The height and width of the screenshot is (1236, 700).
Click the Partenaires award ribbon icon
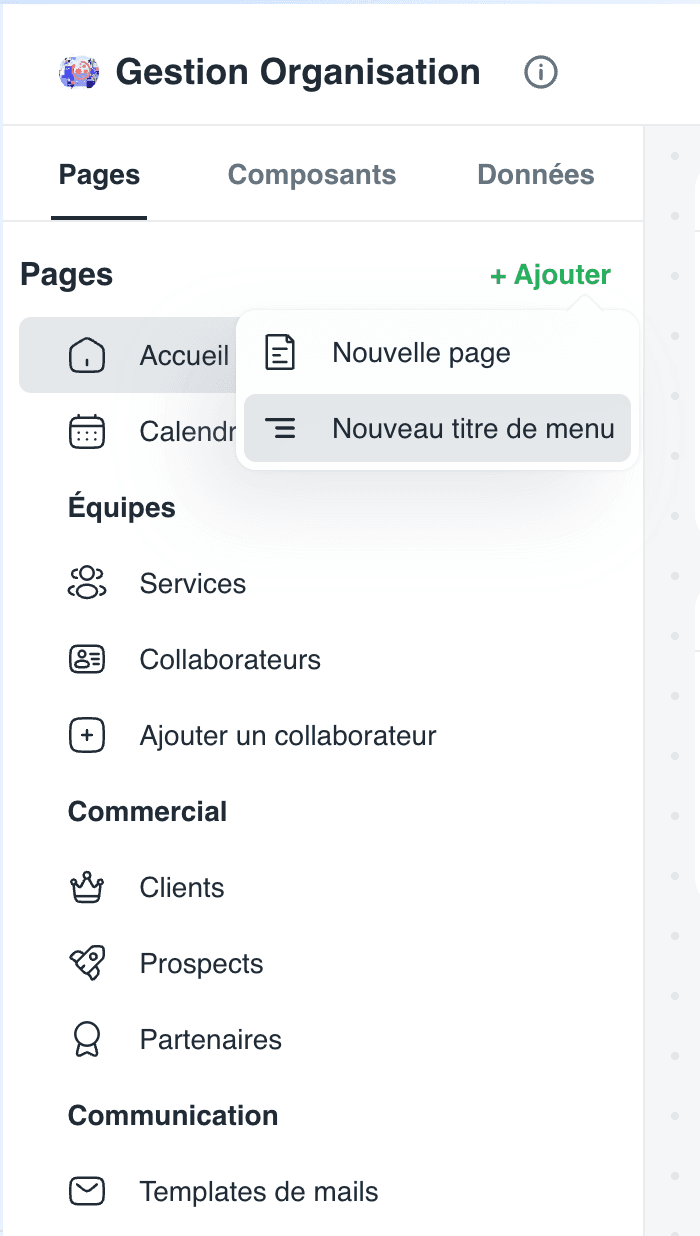pos(87,1040)
